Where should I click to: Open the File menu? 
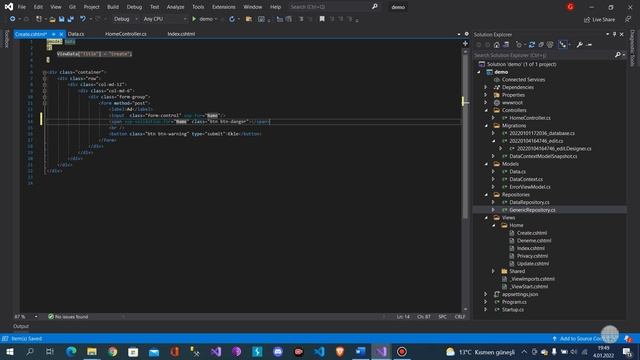pos(22,7)
